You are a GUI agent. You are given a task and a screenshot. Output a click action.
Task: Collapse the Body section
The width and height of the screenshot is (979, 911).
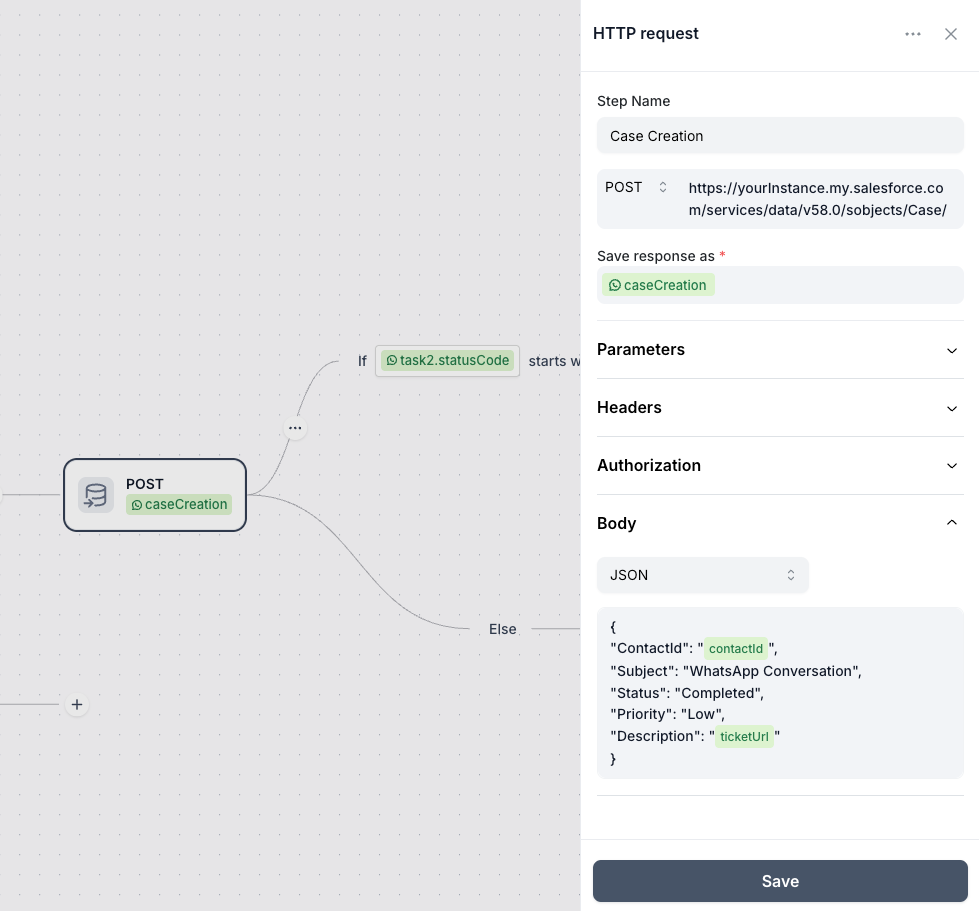pos(780,523)
